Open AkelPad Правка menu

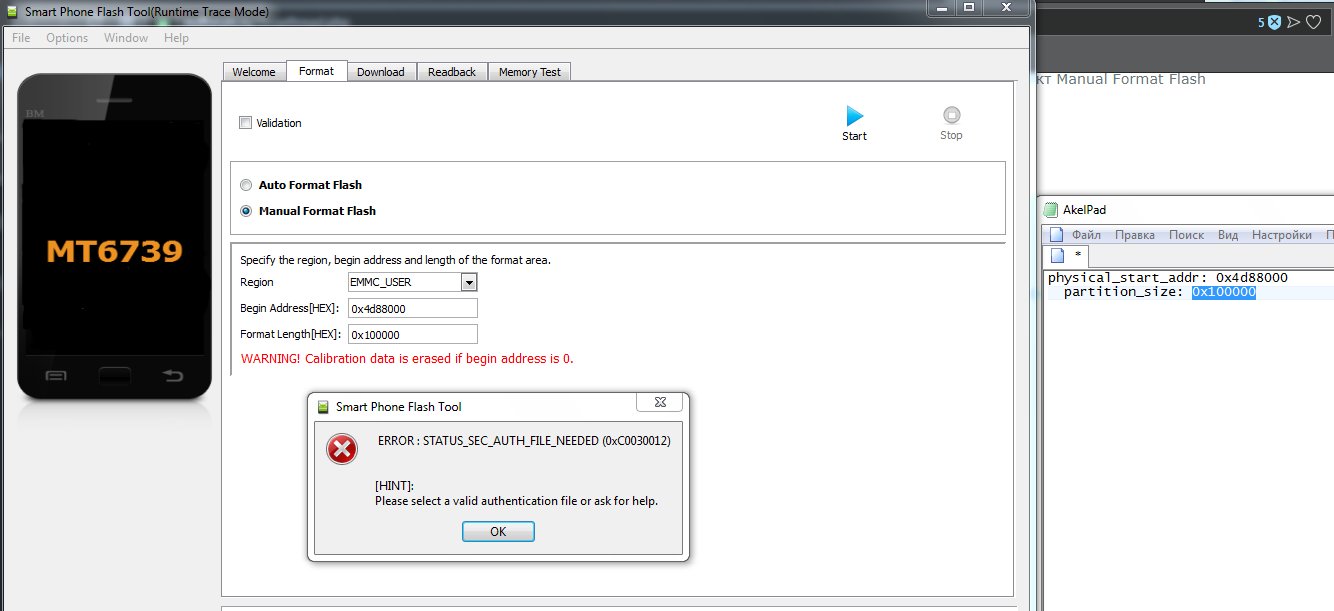1135,235
